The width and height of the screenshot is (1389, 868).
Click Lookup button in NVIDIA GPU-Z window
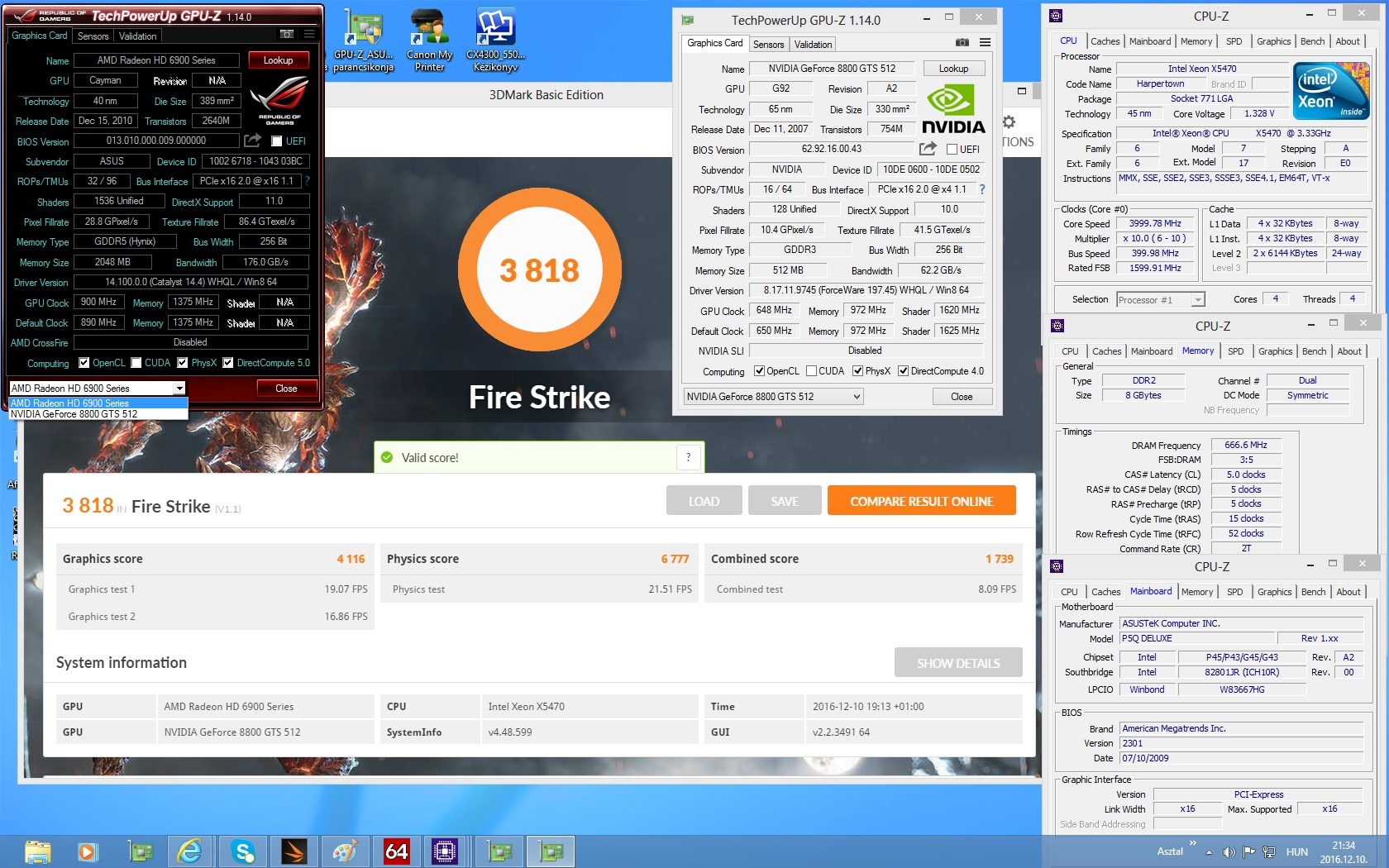(953, 69)
